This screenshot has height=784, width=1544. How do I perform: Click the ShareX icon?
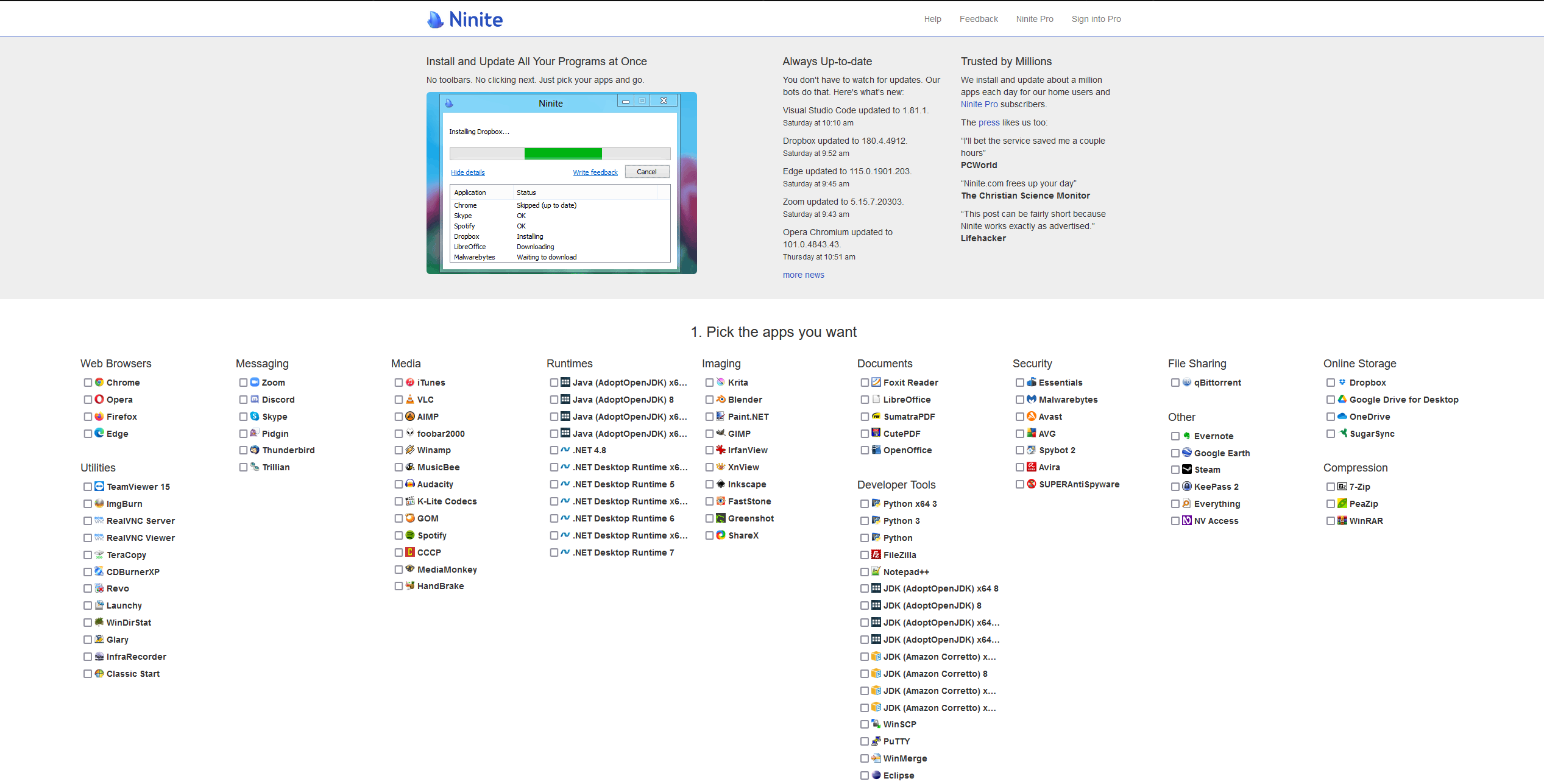(721, 535)
